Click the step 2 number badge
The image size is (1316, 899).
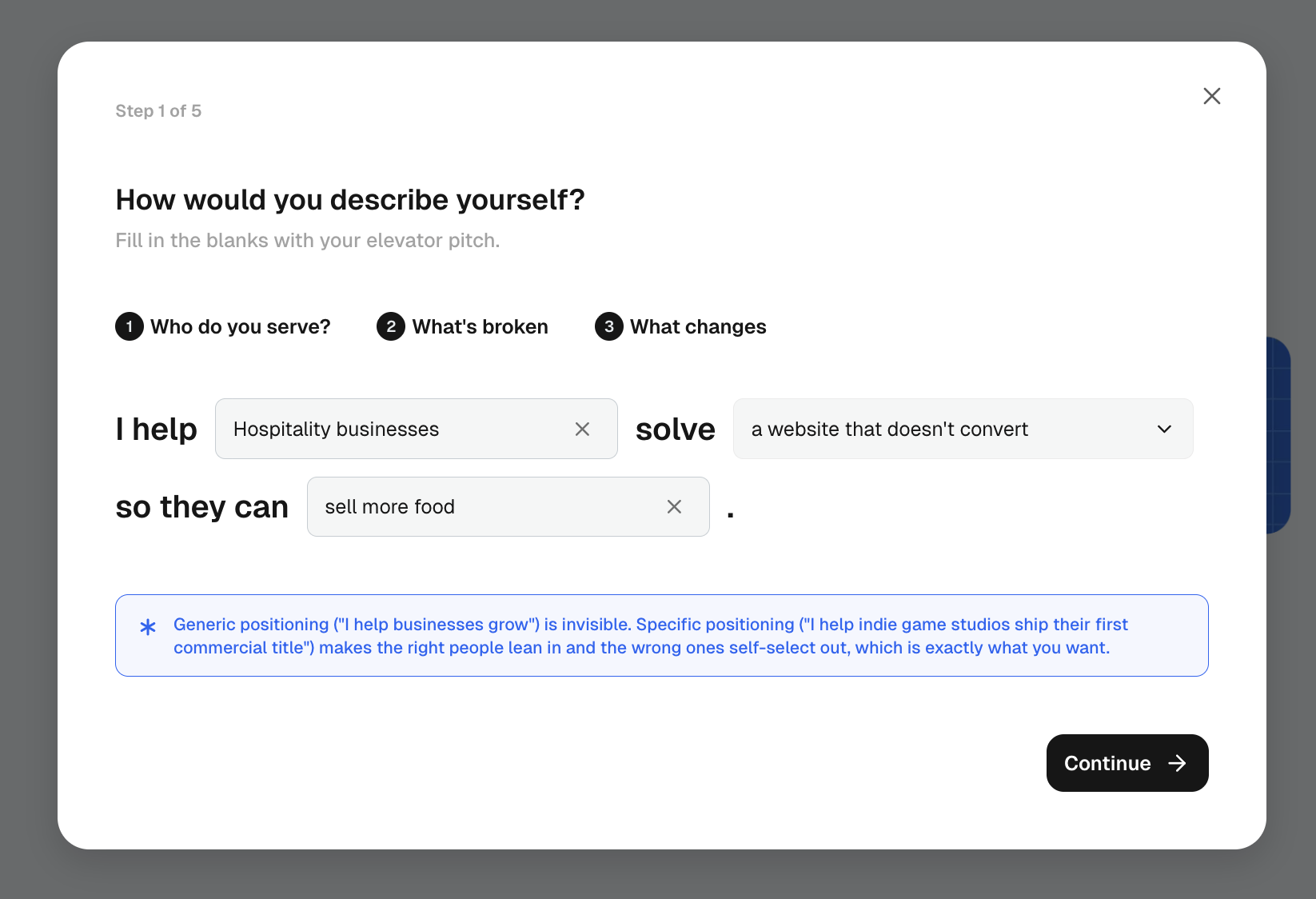click(391, 326)
